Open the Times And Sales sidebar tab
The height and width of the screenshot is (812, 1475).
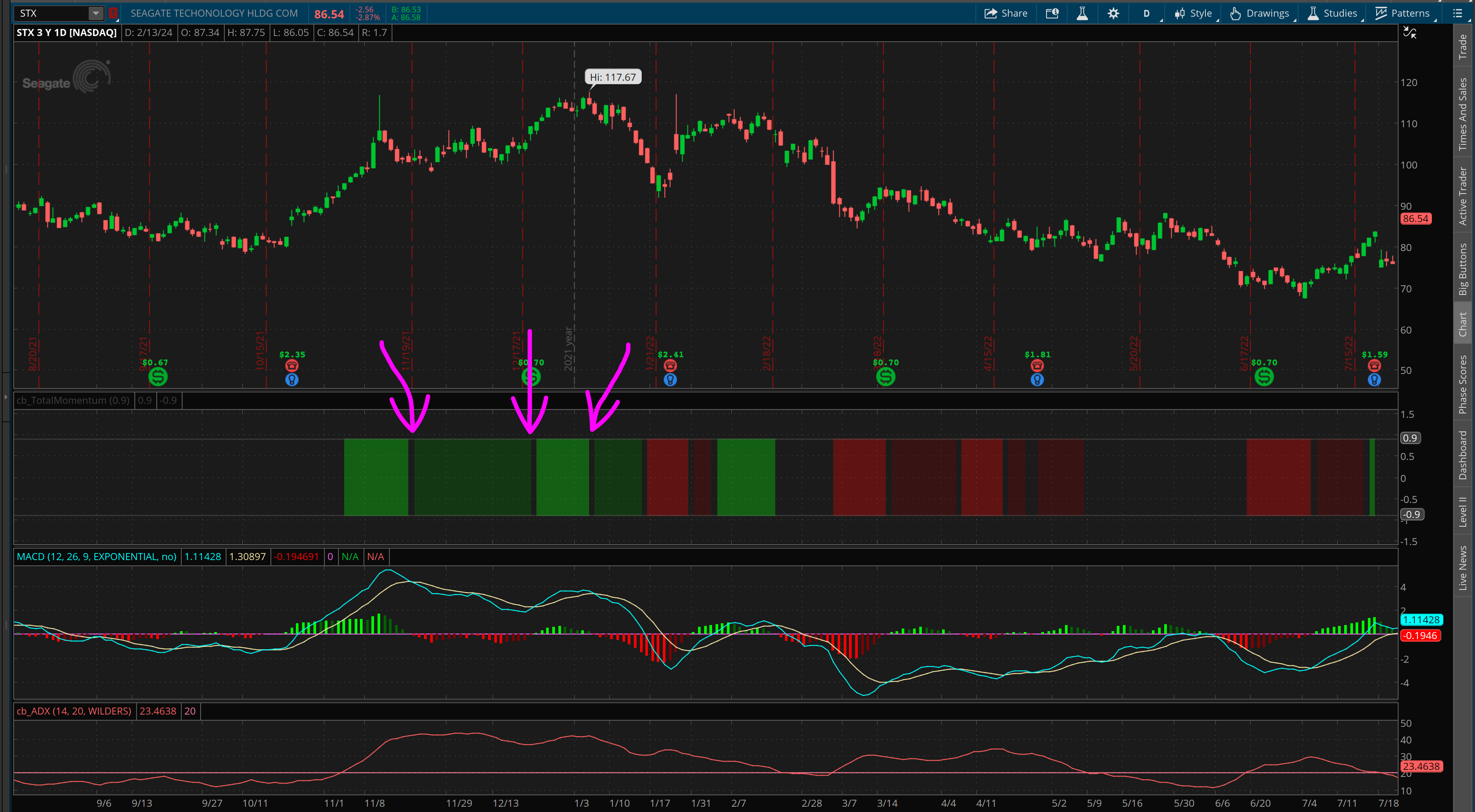coord(1463,115)
